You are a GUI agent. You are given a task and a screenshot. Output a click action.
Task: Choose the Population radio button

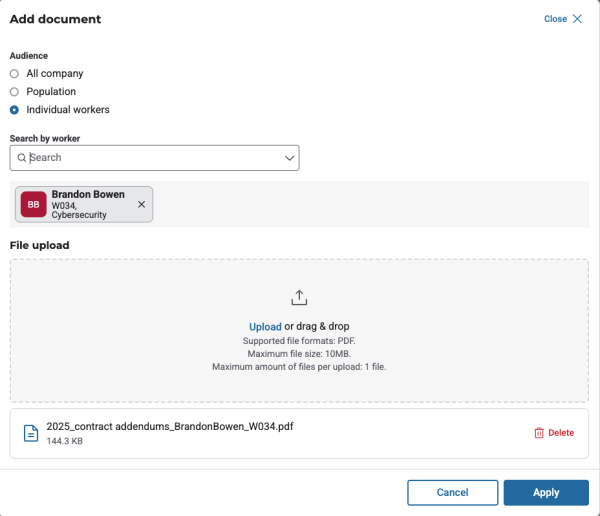pyautogui.click(x=14, y=91)
